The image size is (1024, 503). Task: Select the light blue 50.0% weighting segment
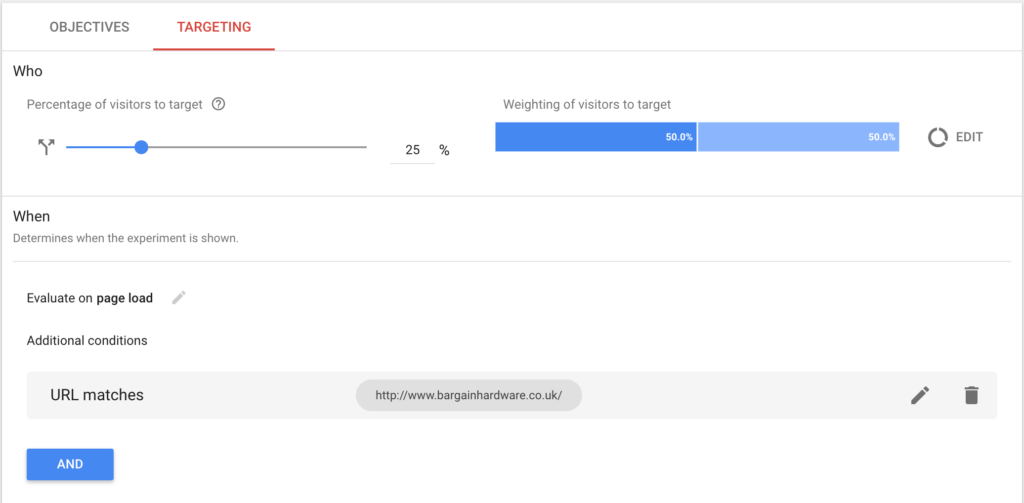coord(798,137)
